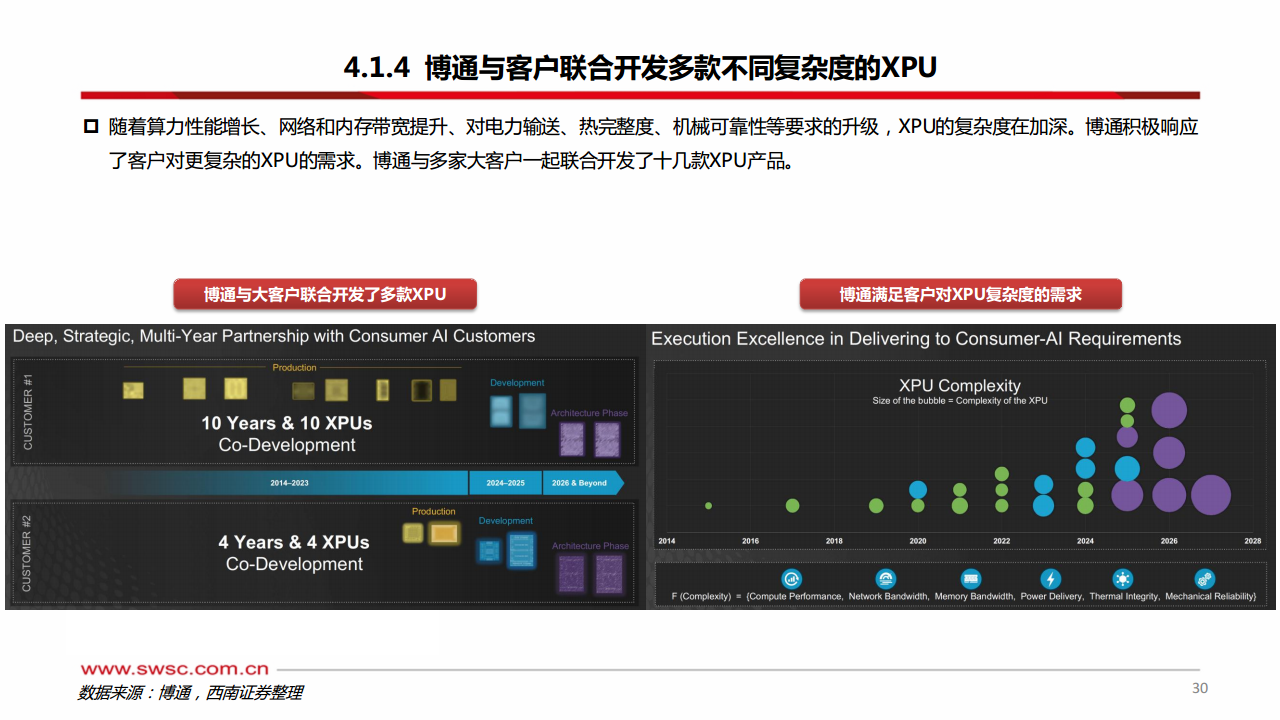This screenshot has width=1280, height=720.
Task: Click the heading 'Execution Excellence in Delivering to Consumer-AI Requirements'
Action: (916, 339)
